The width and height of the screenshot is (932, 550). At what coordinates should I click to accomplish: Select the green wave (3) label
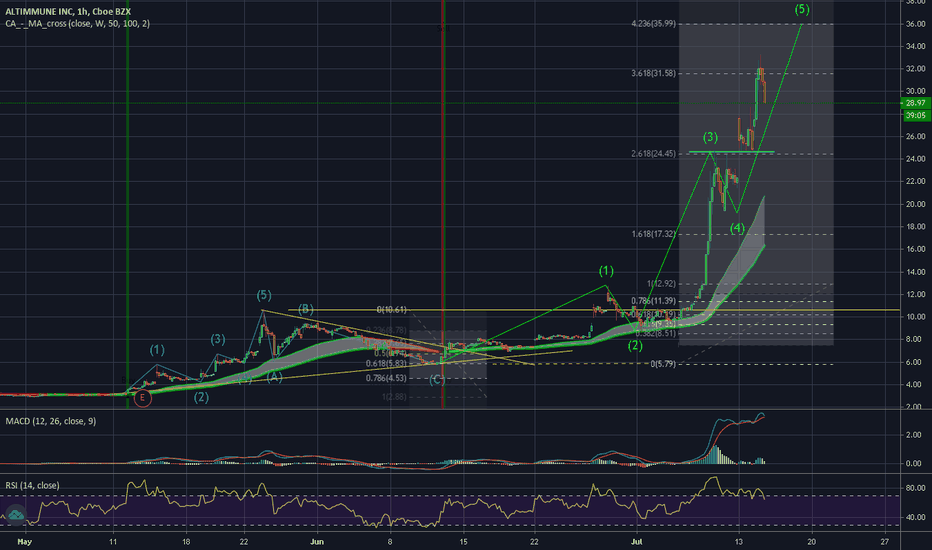point(710,137)
